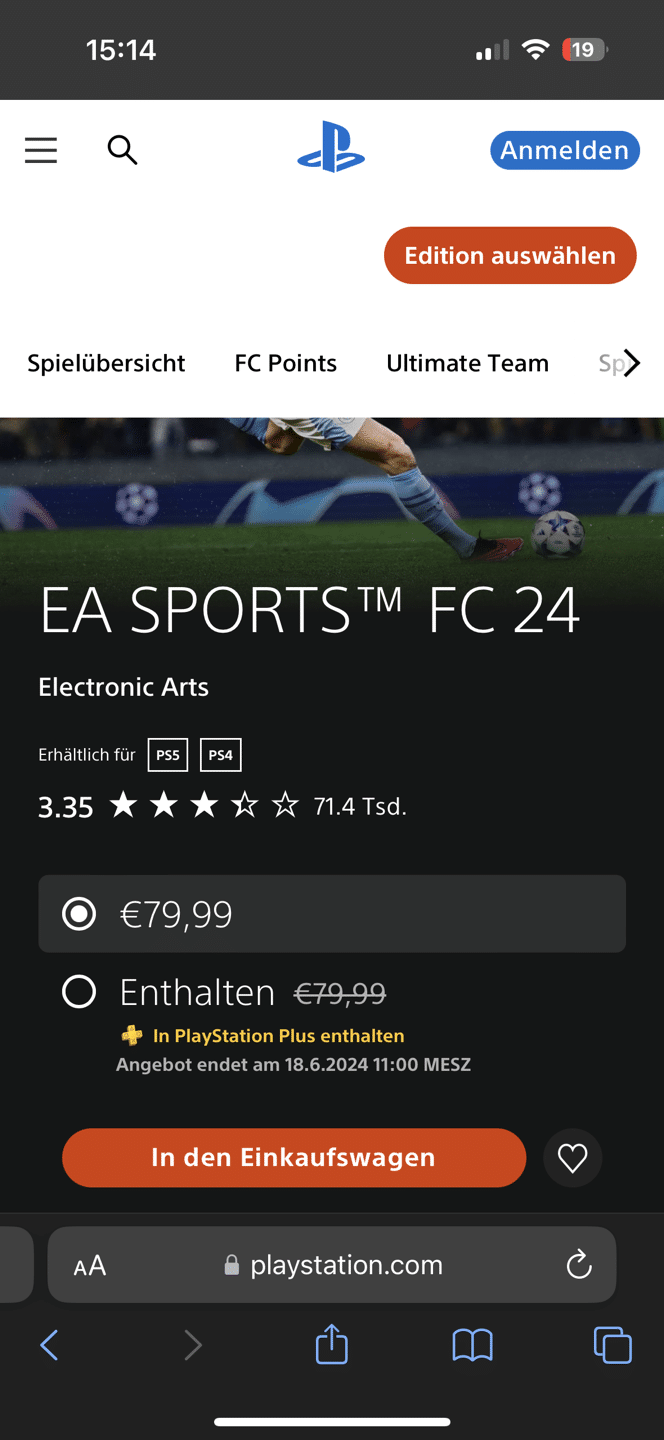Switch to the FC Points tab
The height and width of the screenshot is (1440, 664).
286,363
